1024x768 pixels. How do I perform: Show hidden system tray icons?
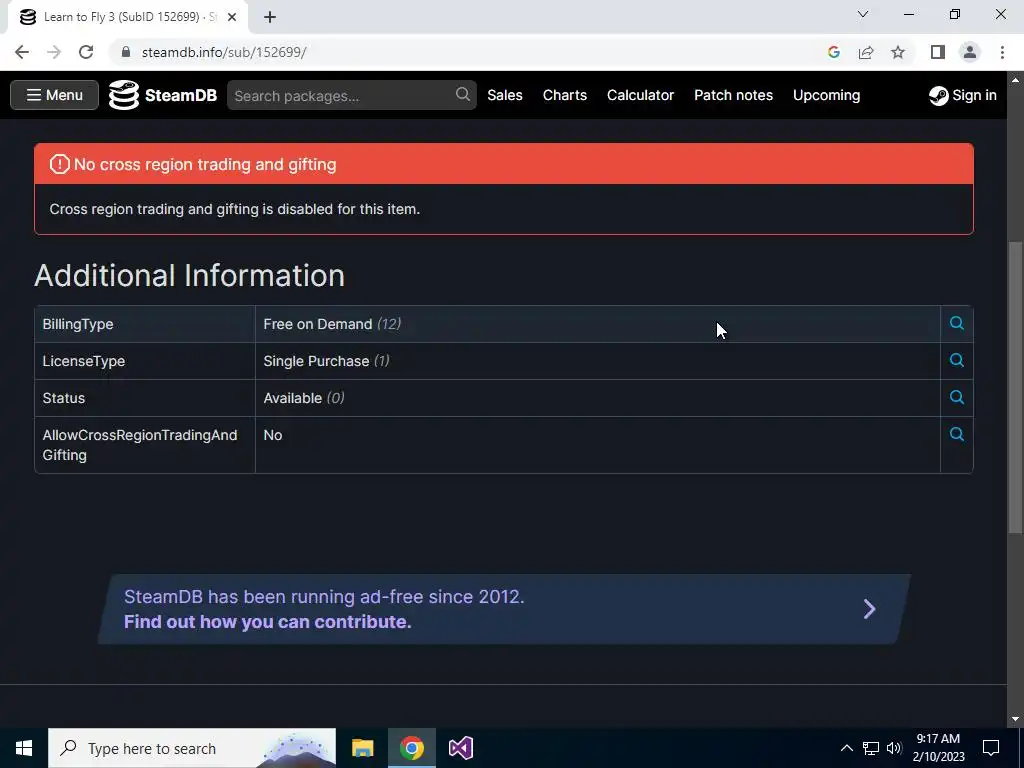[x=846, y=748]
